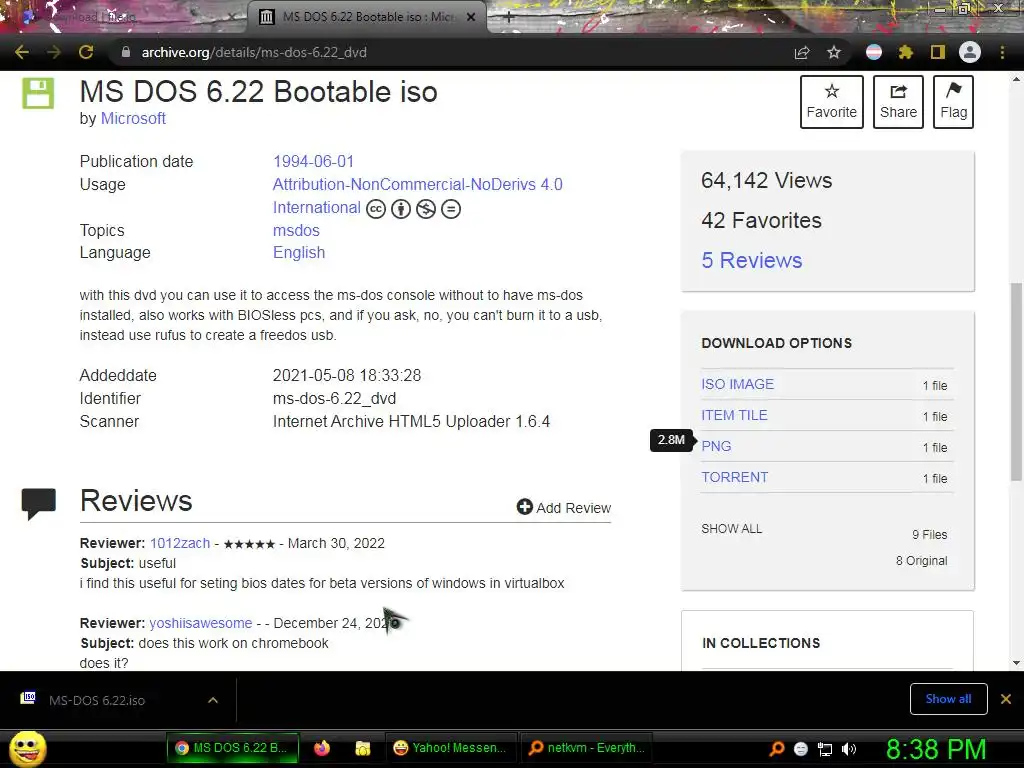Download the TORRENT file
Image resolution: width=1024 pixels, height=768 pixels.
pos(735,477)
